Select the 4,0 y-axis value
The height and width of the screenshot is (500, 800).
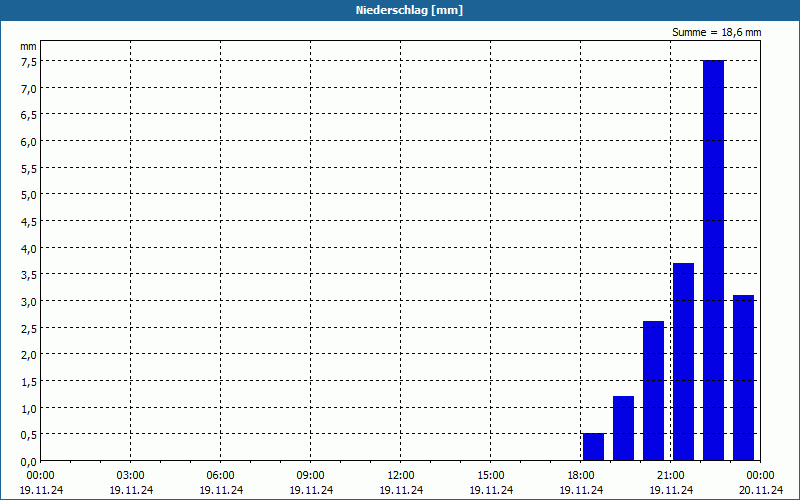(29, 249)
